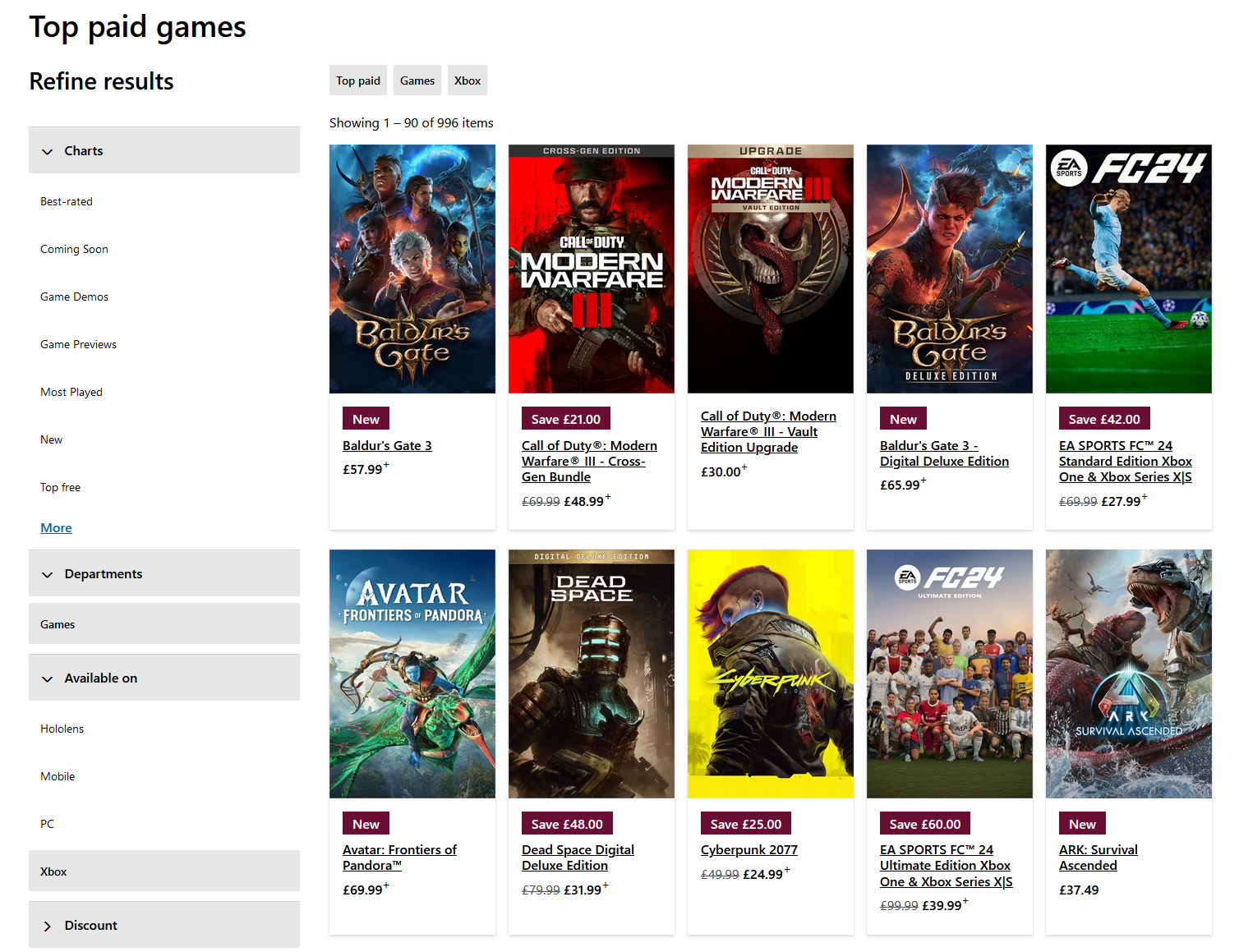Click the Save £21.00 badge
Image resolution: width=1239 pixels, height=952 pixels.
pos(566,419)
